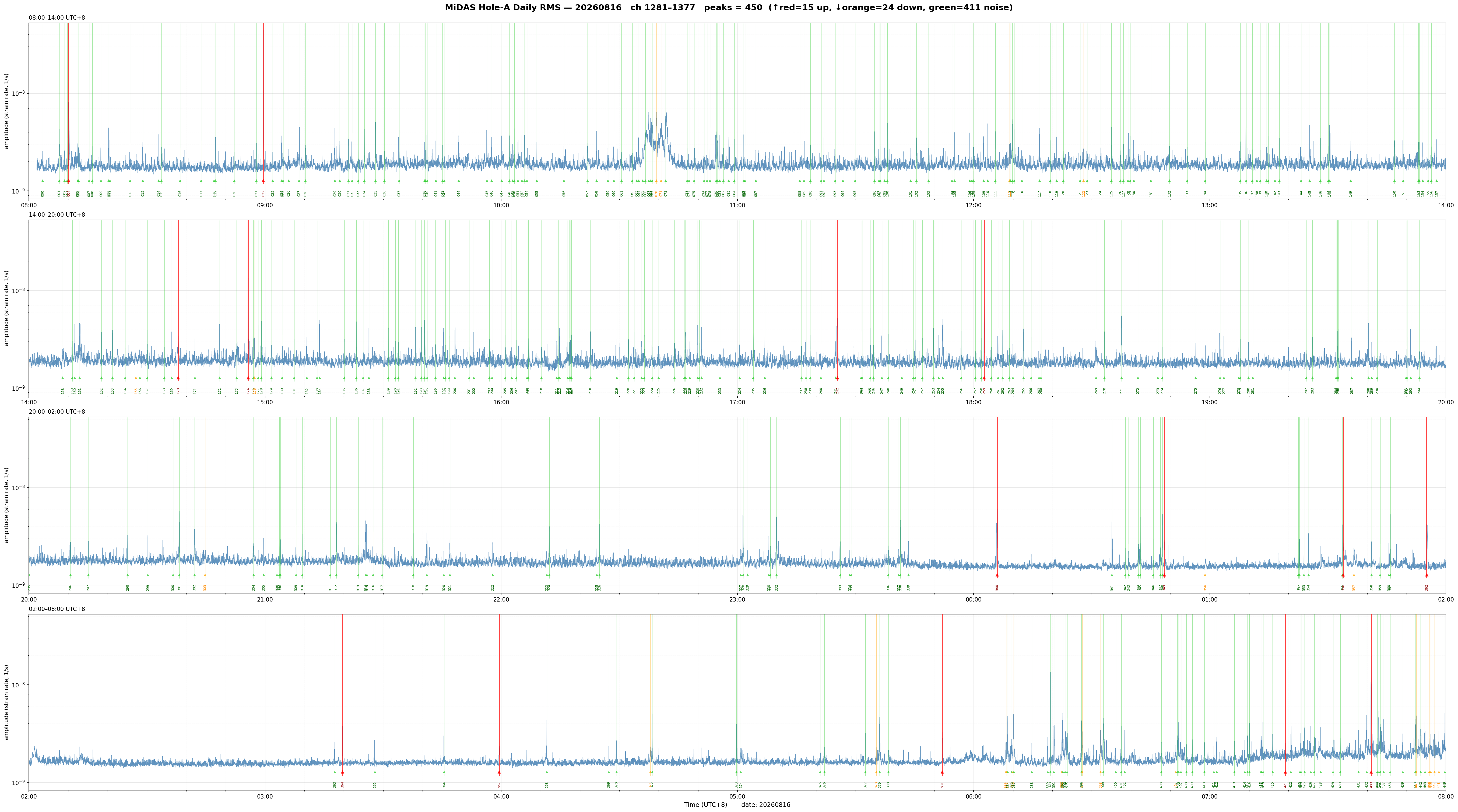This screenshot has height=812, width=1458.
Task: Click the "12:00" time tick label
Action: pyautogui.click(x=974, y=205)
